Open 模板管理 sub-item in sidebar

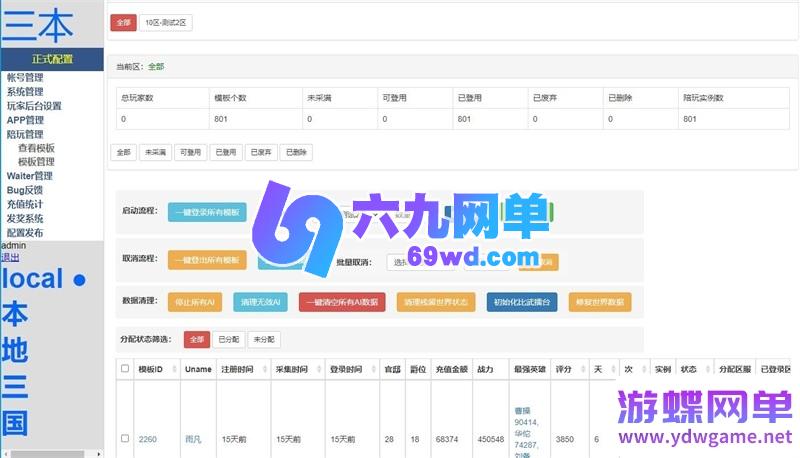point(36,162)
